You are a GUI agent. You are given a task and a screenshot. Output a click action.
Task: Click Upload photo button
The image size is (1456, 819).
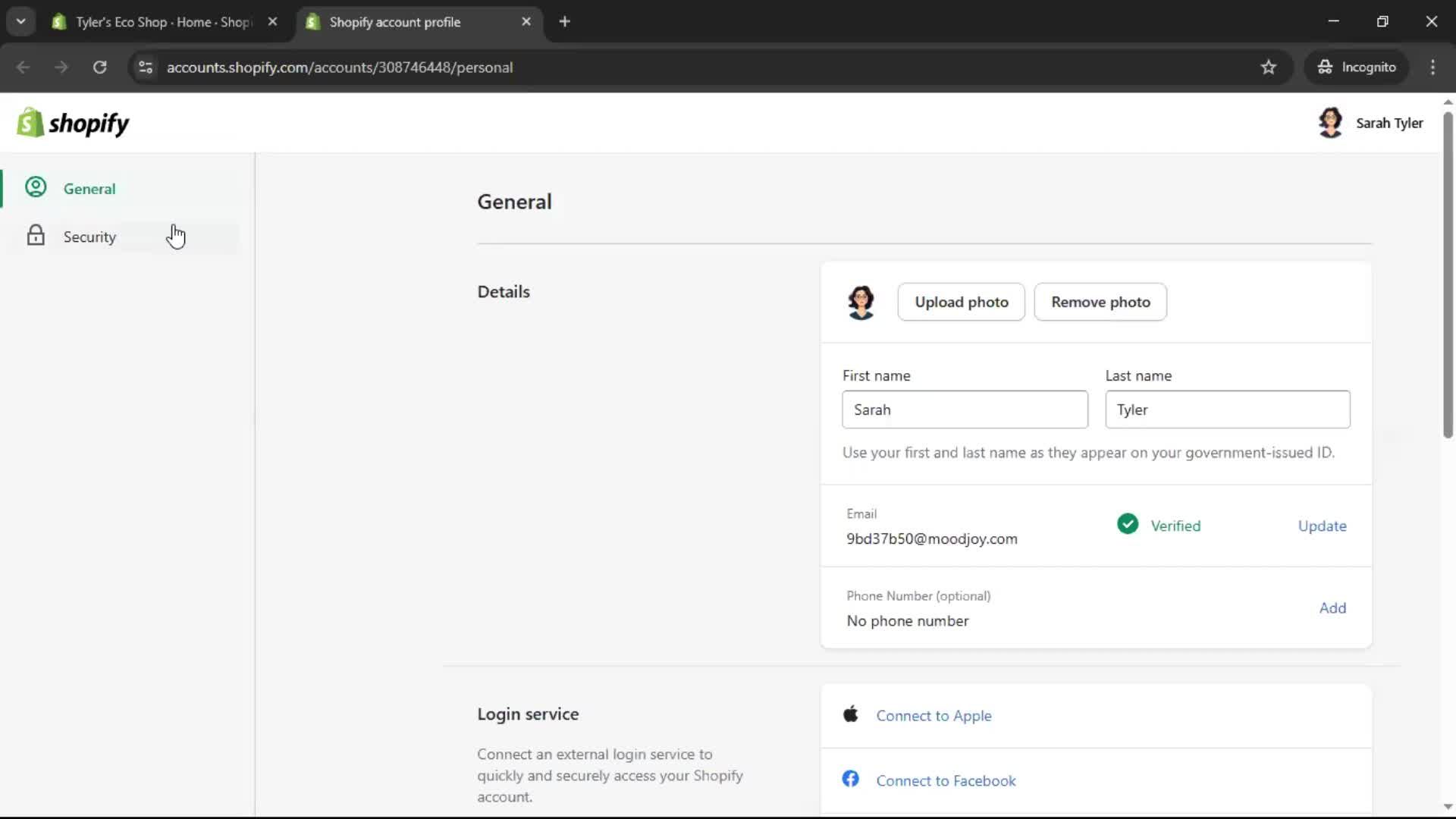pos(961,302)
